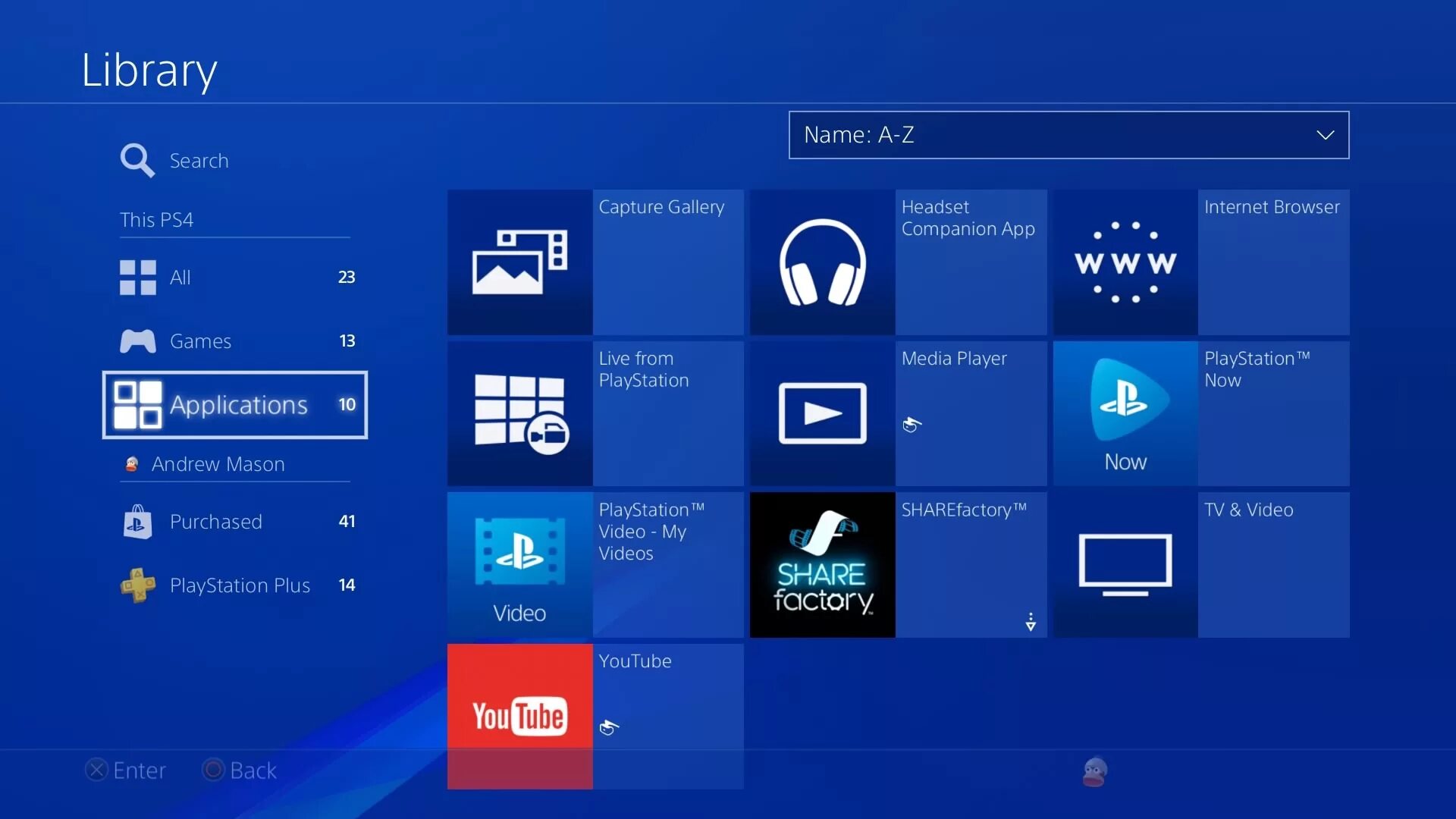This screenshot has width=1456, height=819.
Task: Select Applications category filter
Action: (x=235, y=403)
